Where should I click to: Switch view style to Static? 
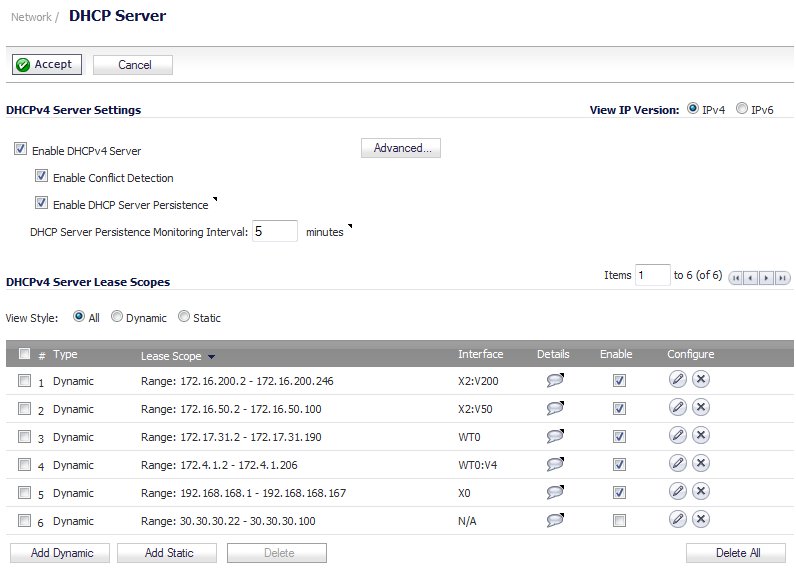[x=184, y=316]
